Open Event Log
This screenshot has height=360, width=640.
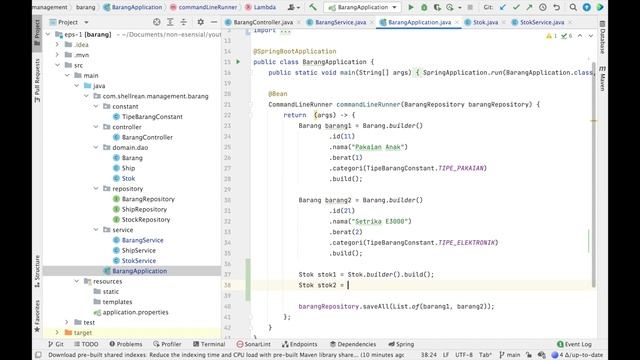point(574,344)
